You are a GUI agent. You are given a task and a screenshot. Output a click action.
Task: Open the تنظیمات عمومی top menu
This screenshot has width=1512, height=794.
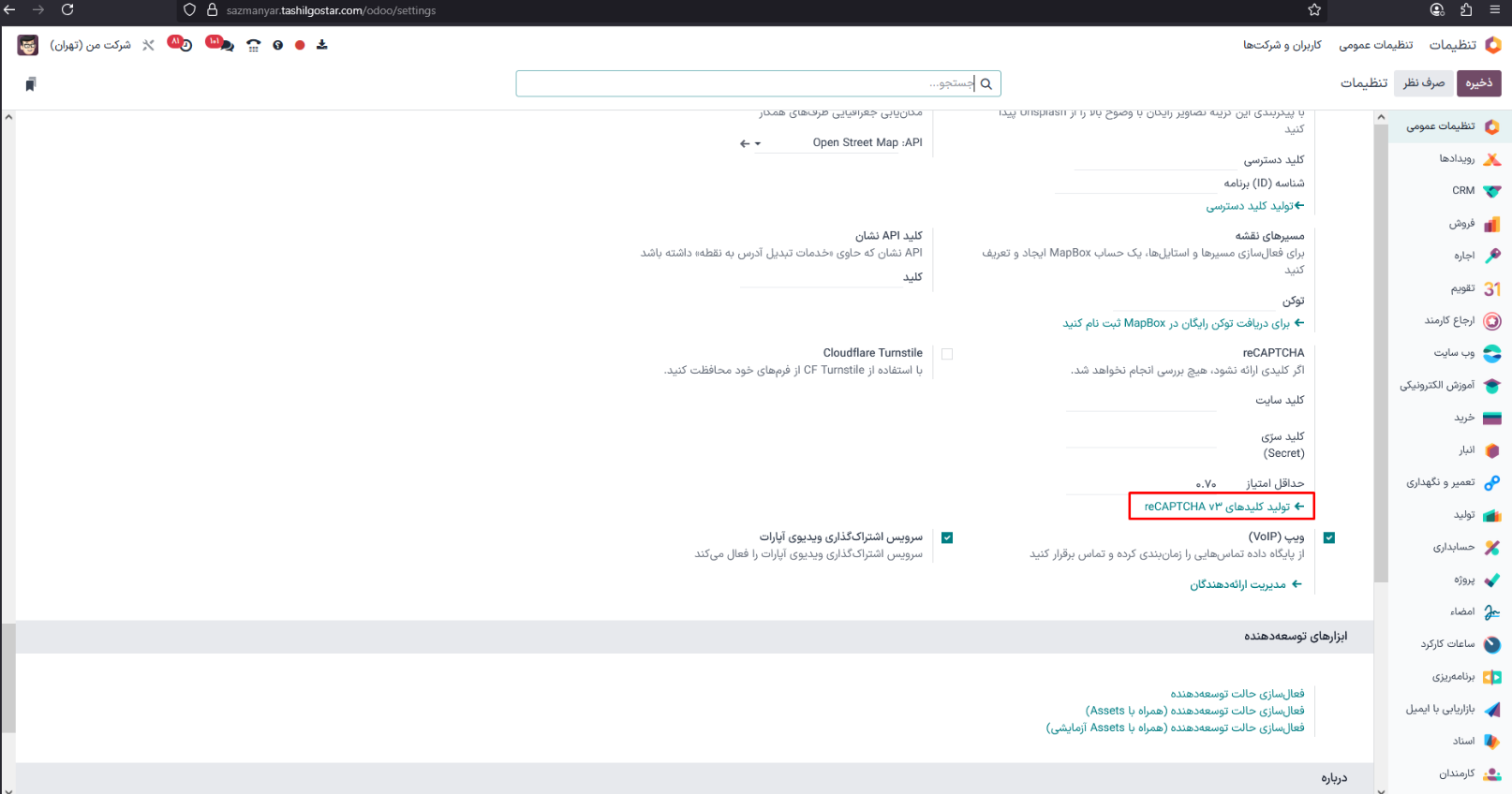pyautogui.click(x=1375, y=45)
